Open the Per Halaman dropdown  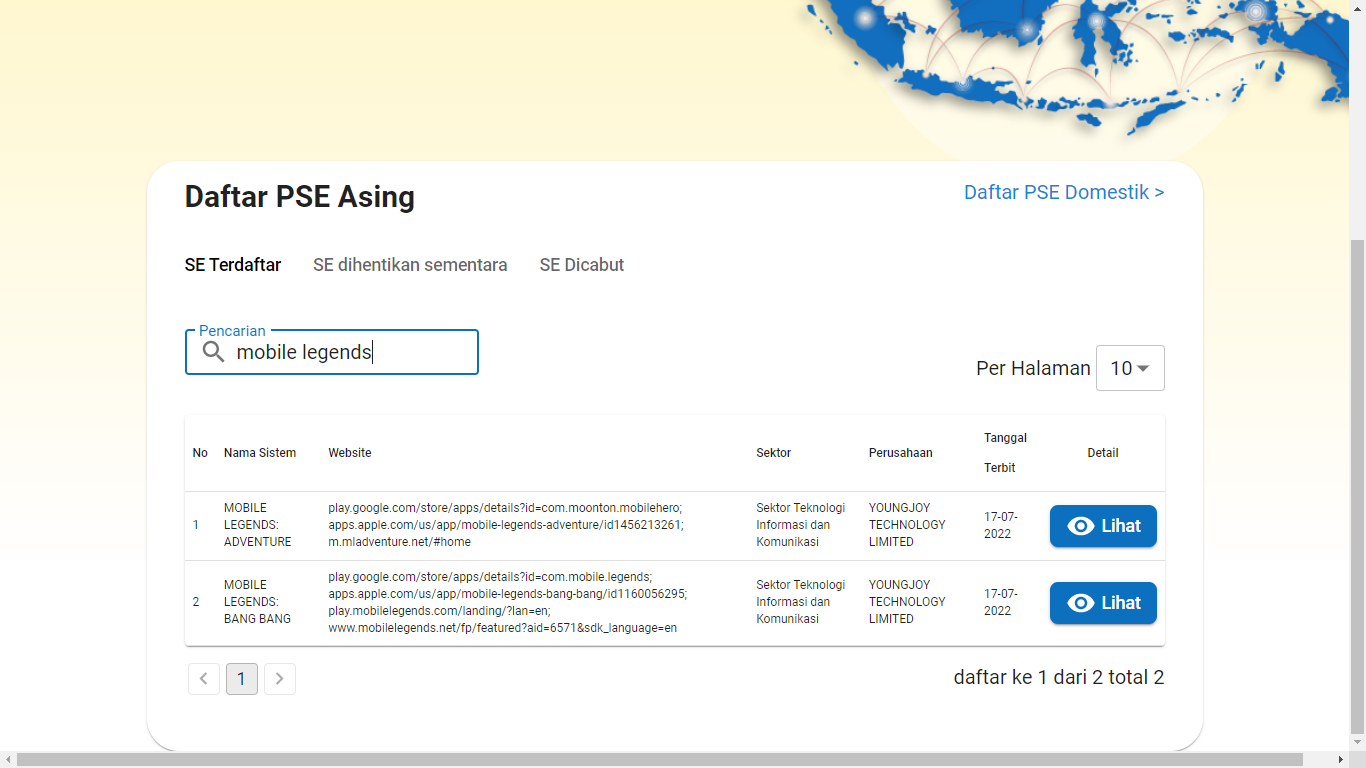pyautogui.click(x=1130, y=368)
